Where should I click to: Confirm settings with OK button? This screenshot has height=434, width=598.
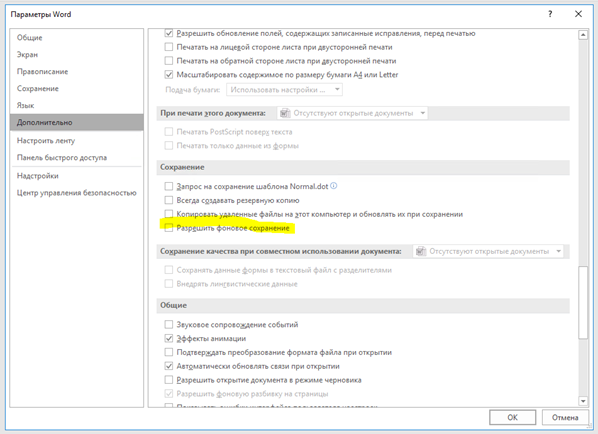(513, 417)
